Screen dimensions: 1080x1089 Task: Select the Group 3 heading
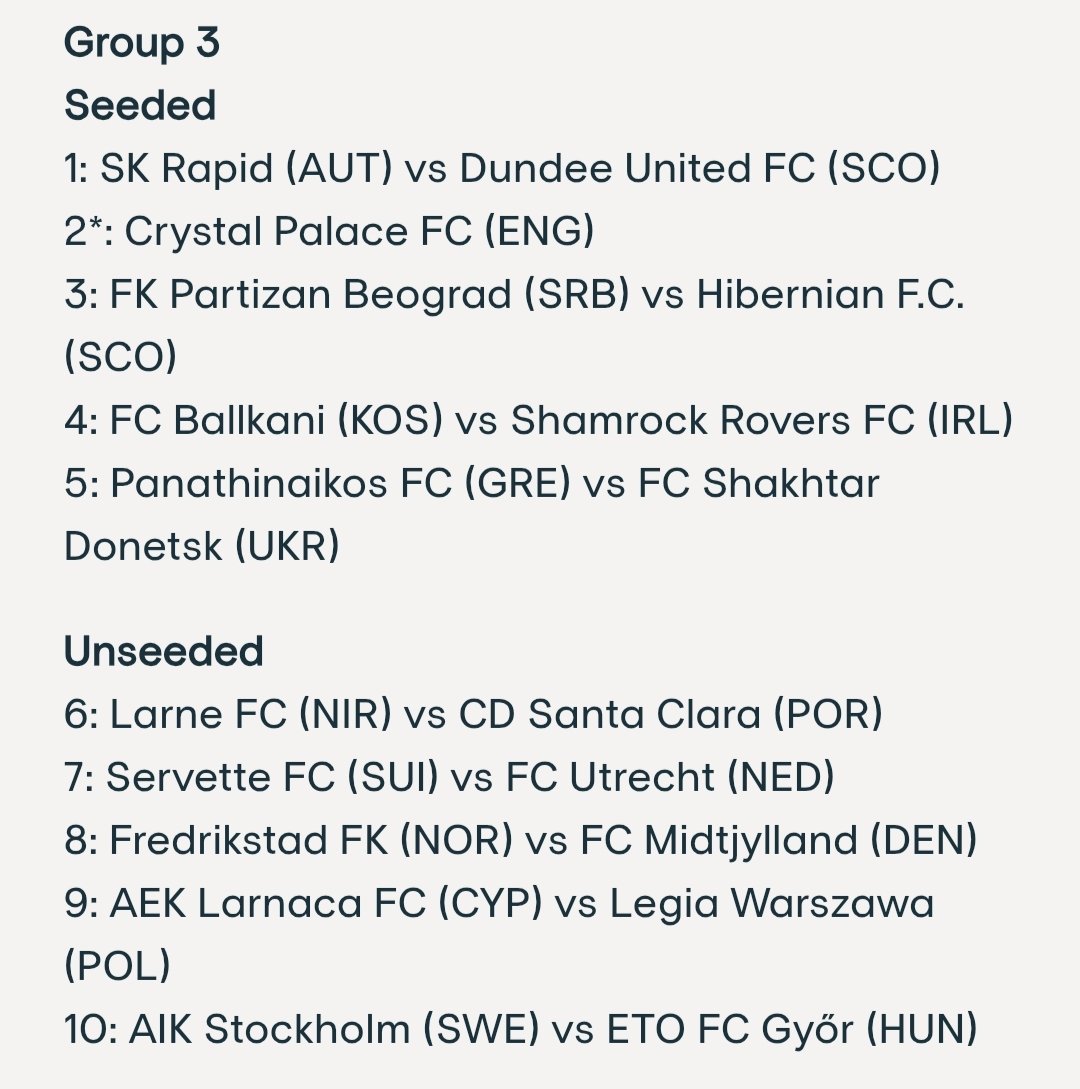142,43
